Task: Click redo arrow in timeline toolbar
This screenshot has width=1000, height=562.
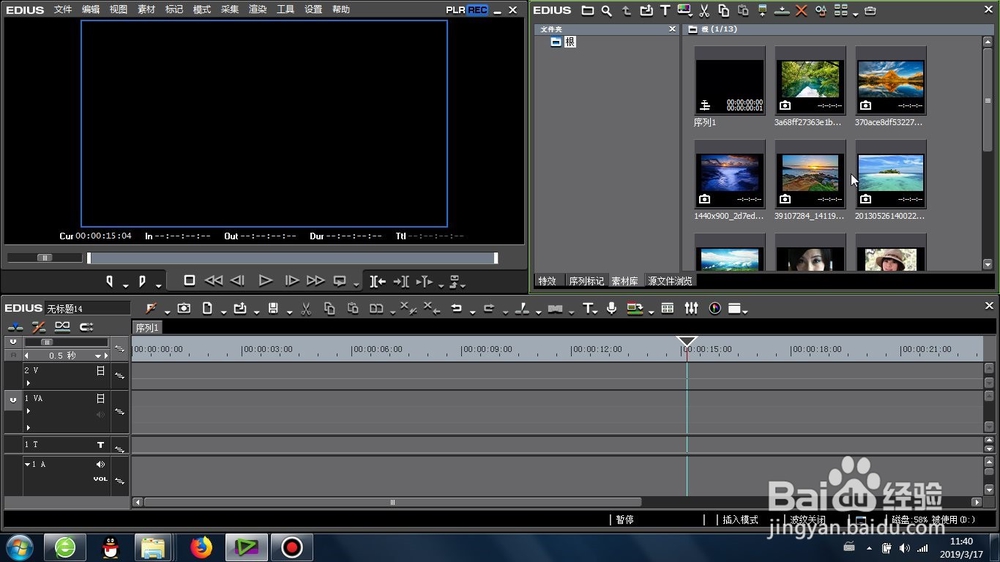Action: [x=489, y=309]
